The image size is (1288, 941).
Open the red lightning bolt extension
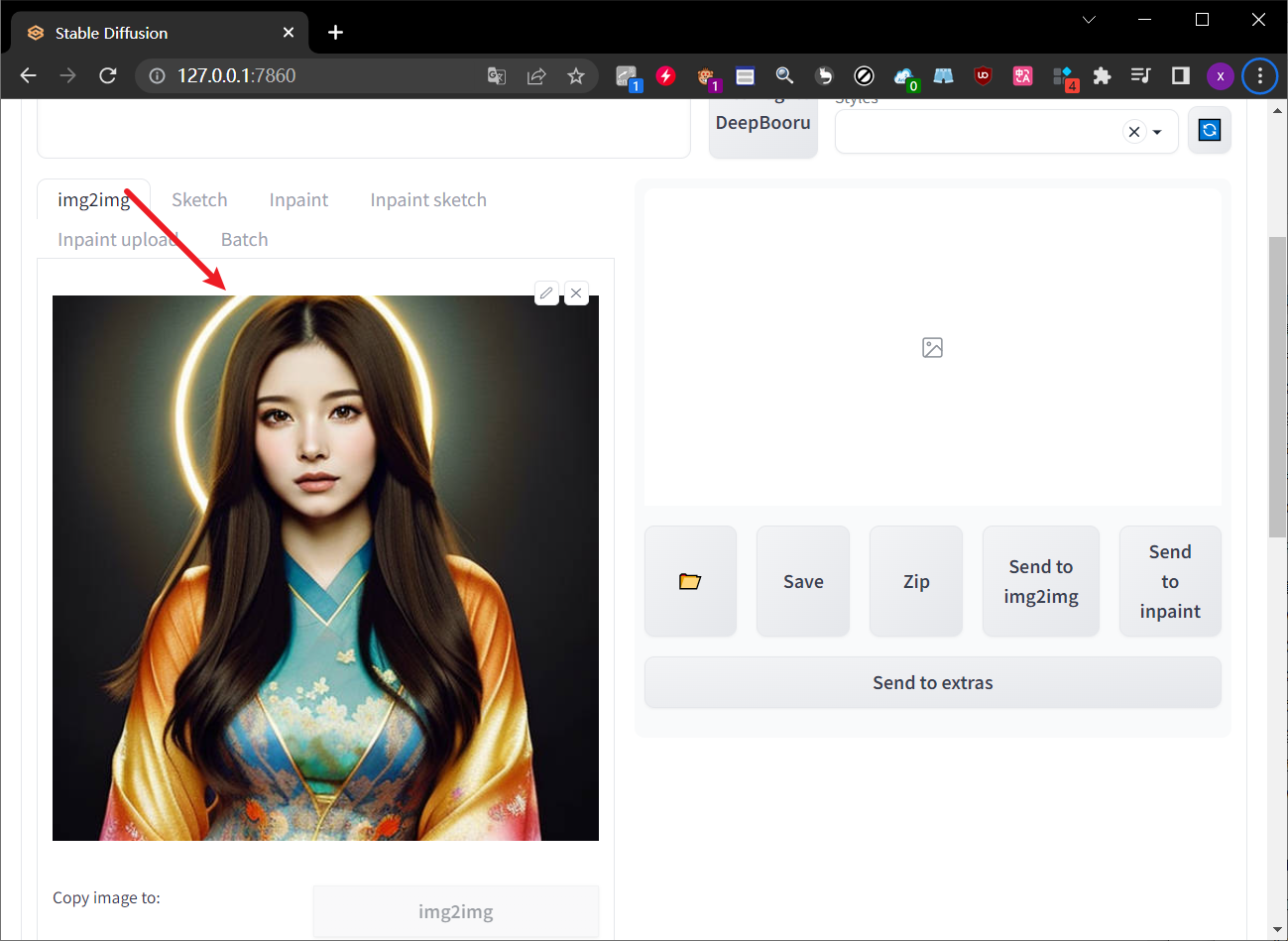click(x=665, y=75)
